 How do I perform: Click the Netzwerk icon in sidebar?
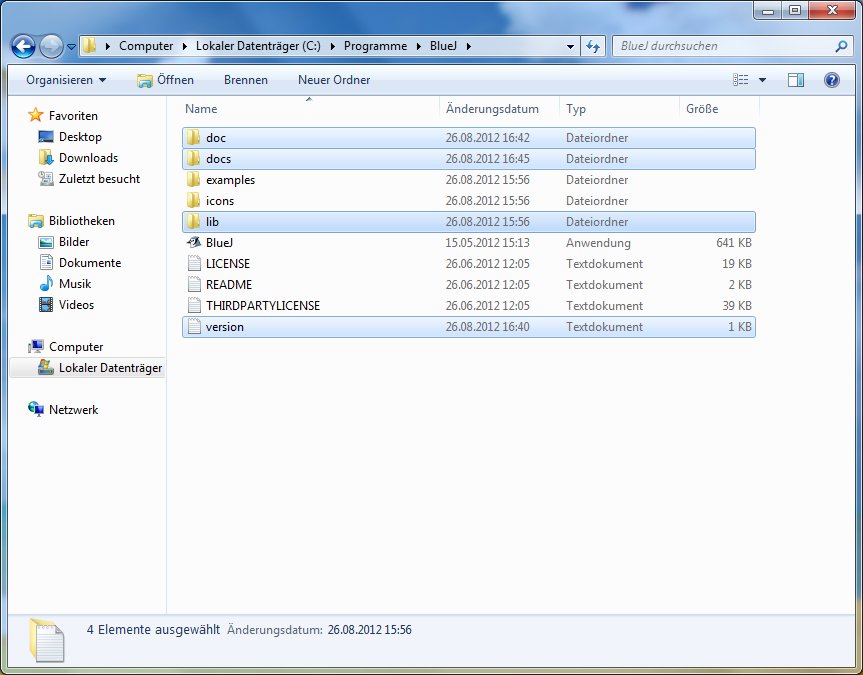(x=36, y=410)
